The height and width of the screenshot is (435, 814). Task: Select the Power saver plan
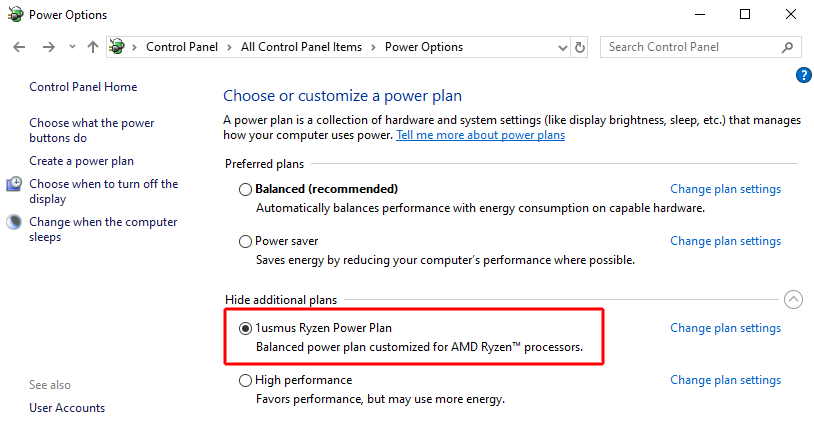(246, 241)
